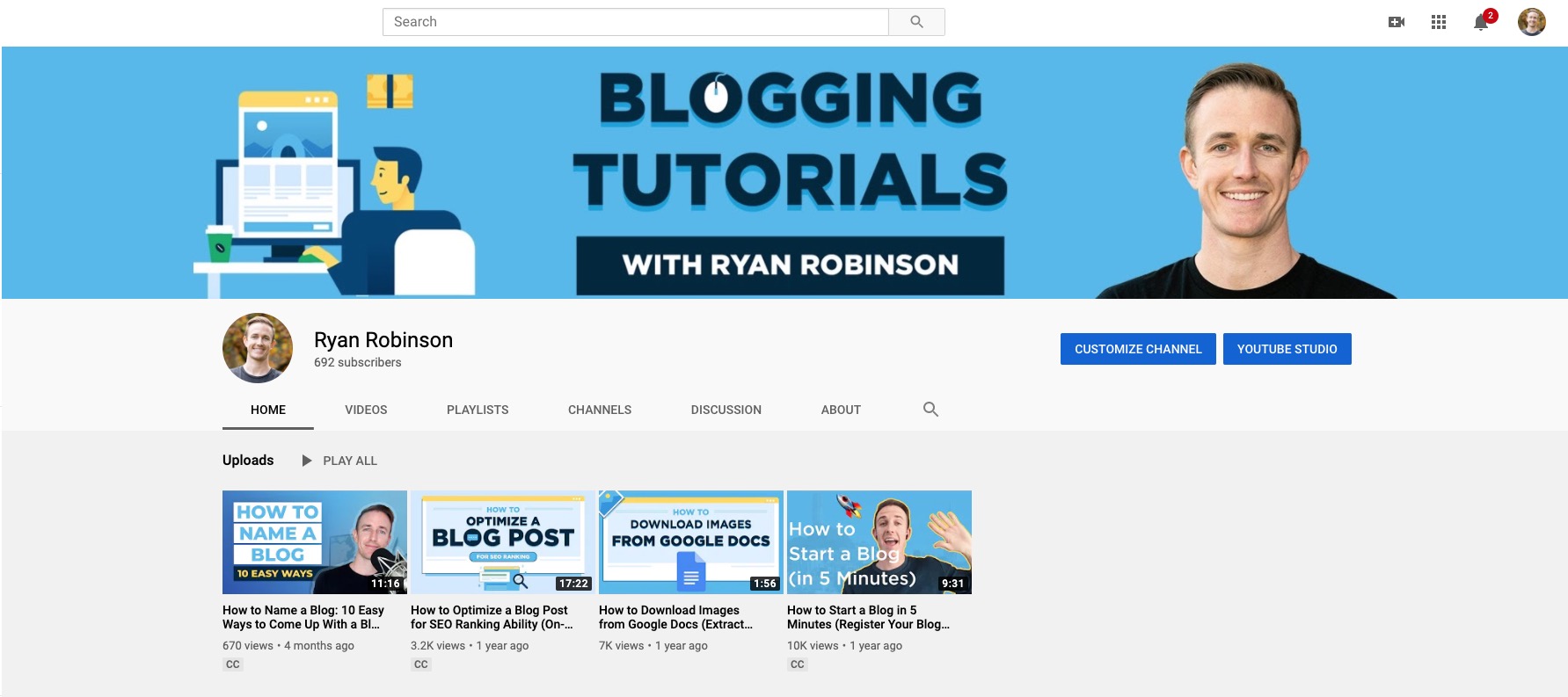
Task: Open the YouTube apps grid icon
Action: (1439, 22)
